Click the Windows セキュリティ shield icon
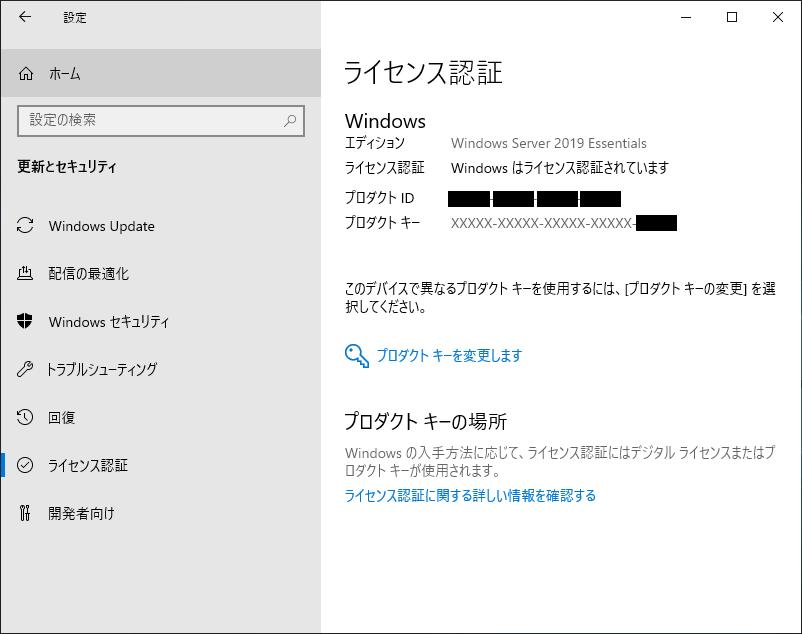This screenshot has height=634, width=802. (x=25, y=321)
